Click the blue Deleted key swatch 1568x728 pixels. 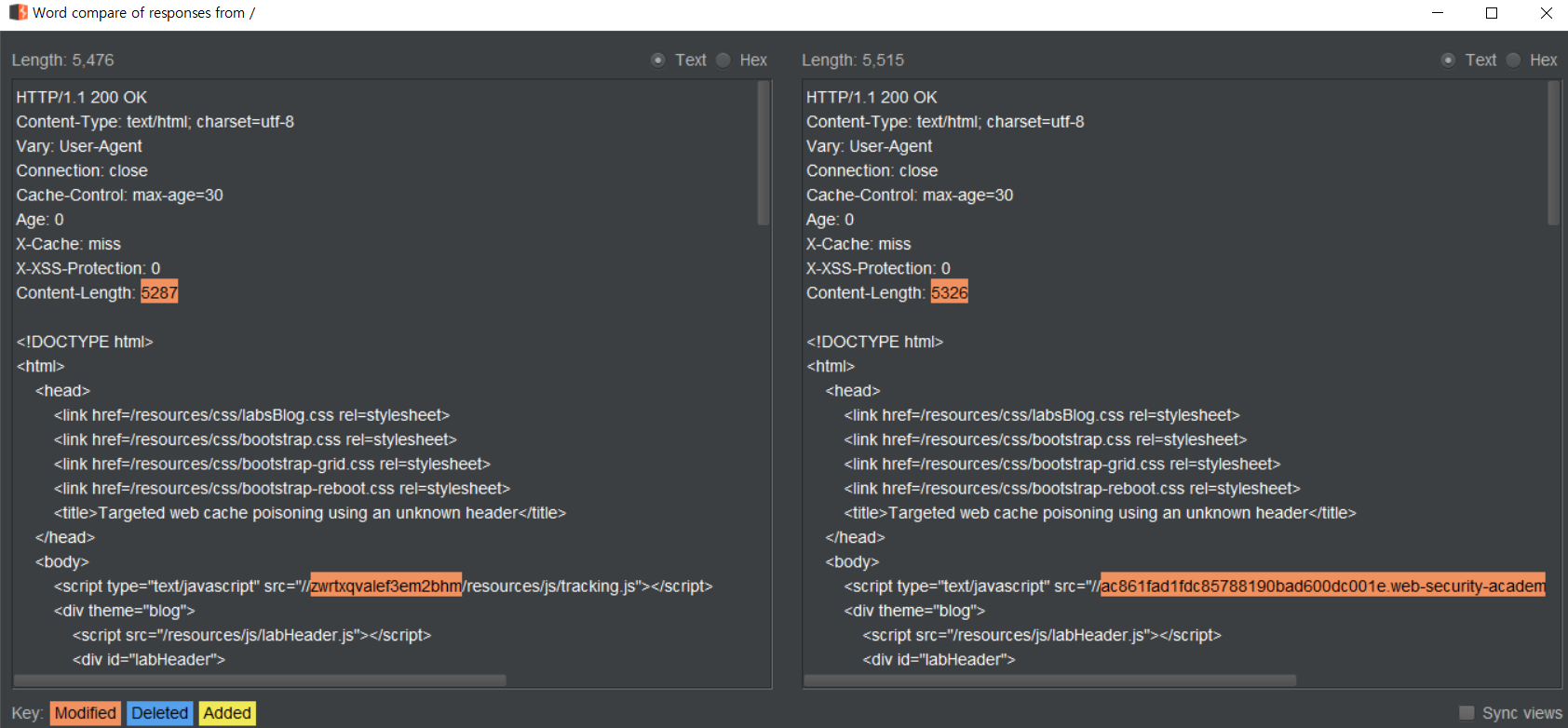point(159,713)
